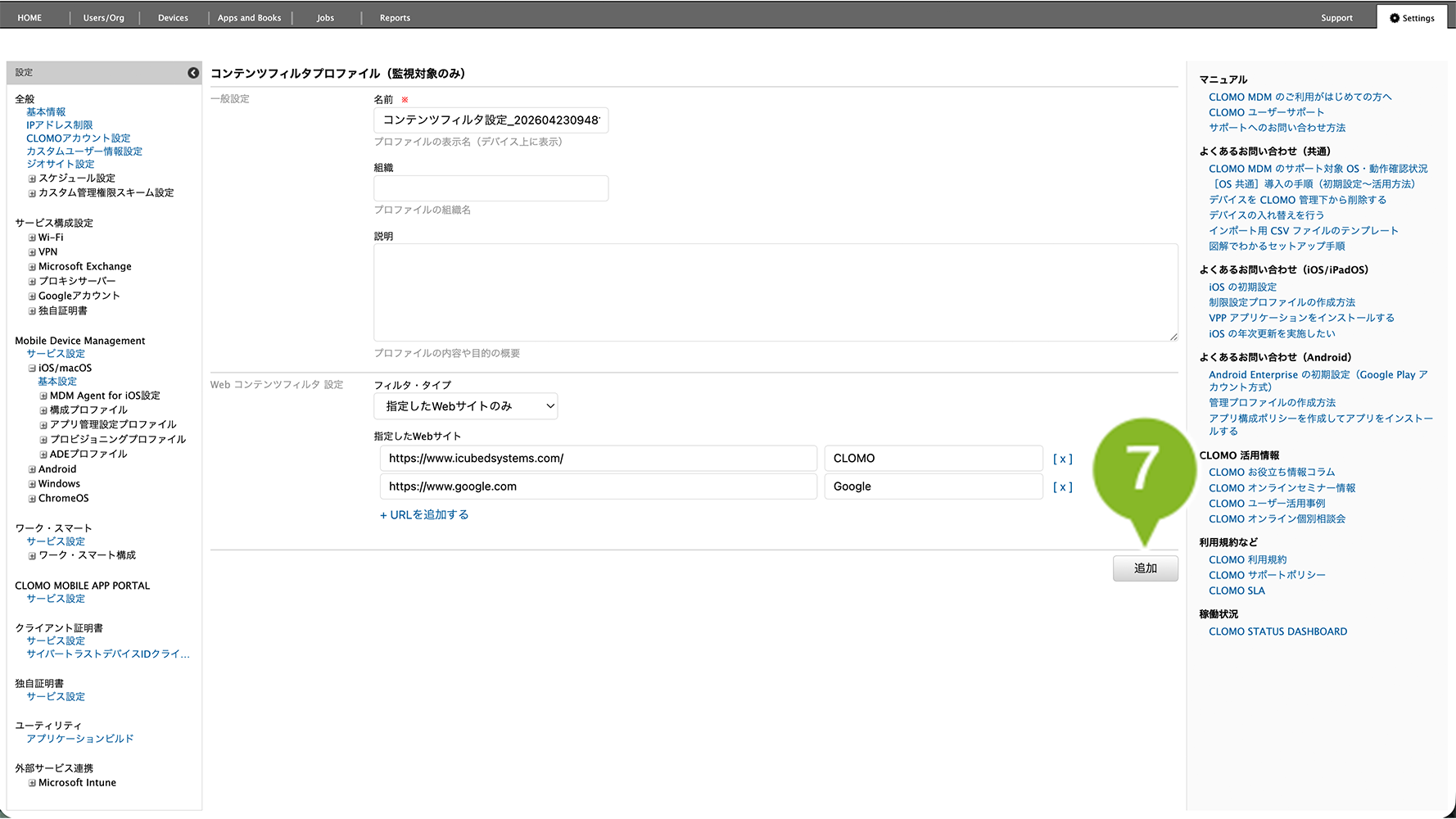Viewport: 1456px width, 819px height.
Task: Collapse the iOS/macOS tree node
Action: click(32, 369)
